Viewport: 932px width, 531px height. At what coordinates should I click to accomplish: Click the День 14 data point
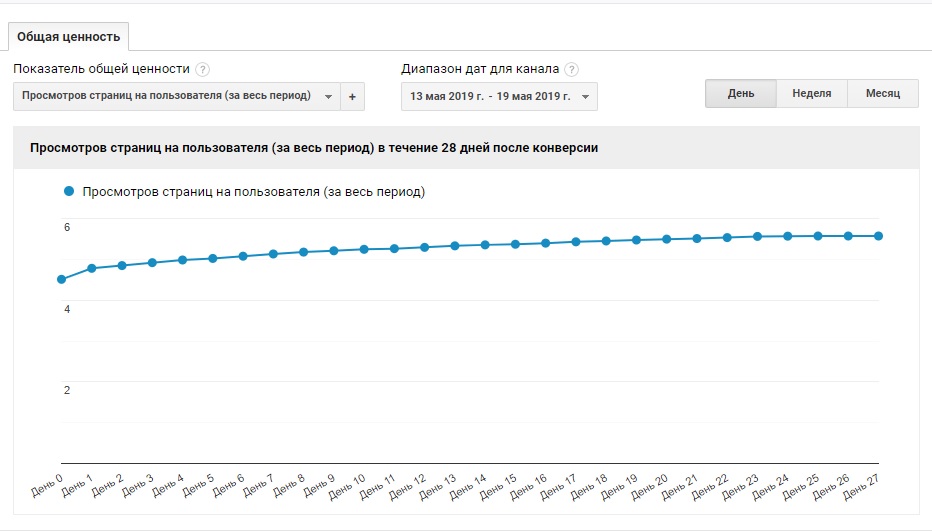(x=485, y=245)
